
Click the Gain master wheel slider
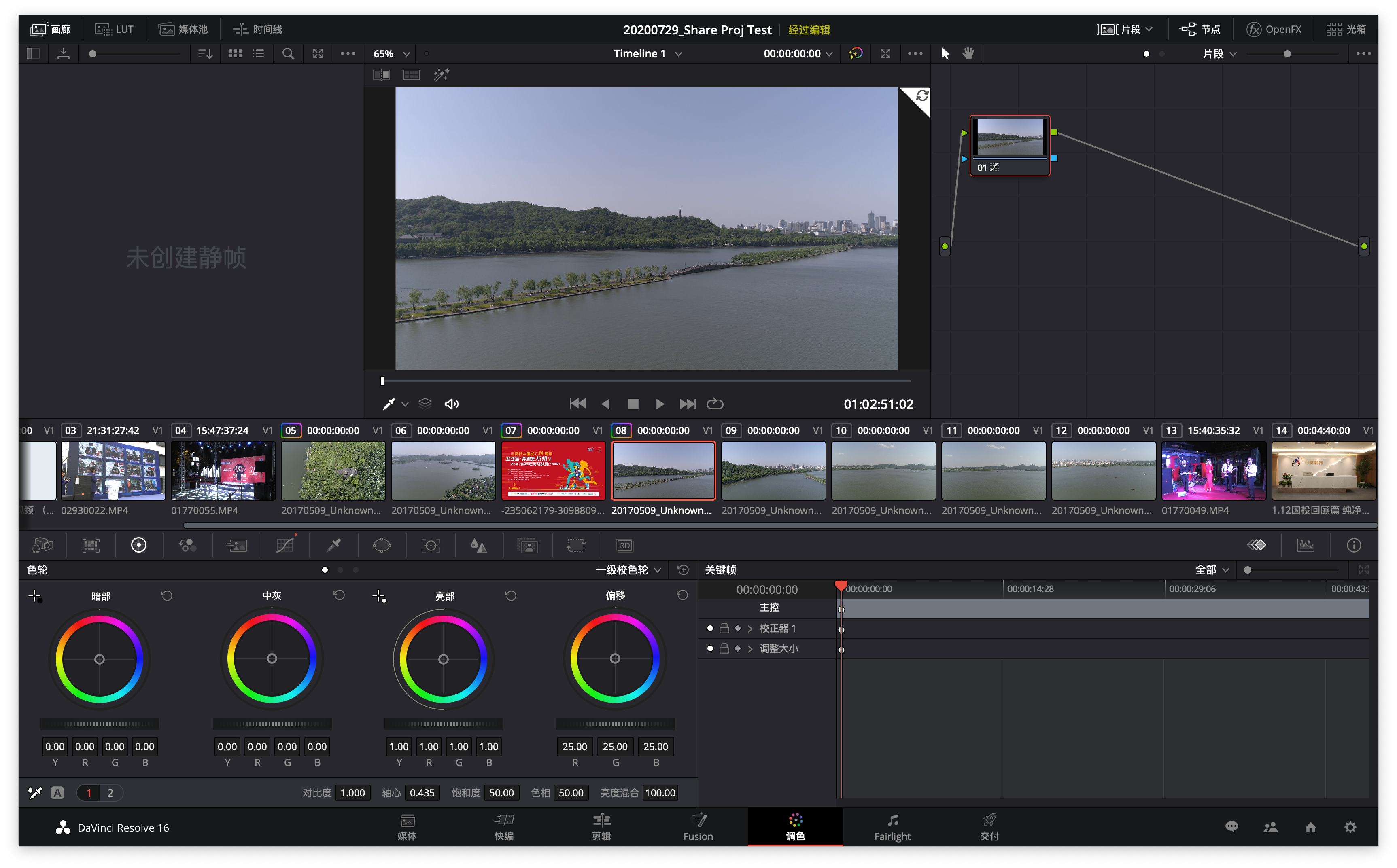click(444, 724)
